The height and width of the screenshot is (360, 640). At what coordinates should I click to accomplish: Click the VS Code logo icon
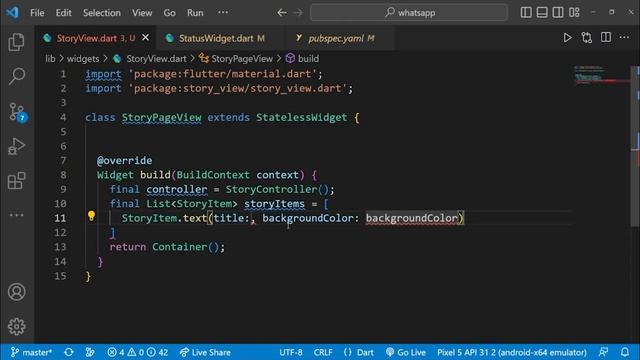point(12,12)
